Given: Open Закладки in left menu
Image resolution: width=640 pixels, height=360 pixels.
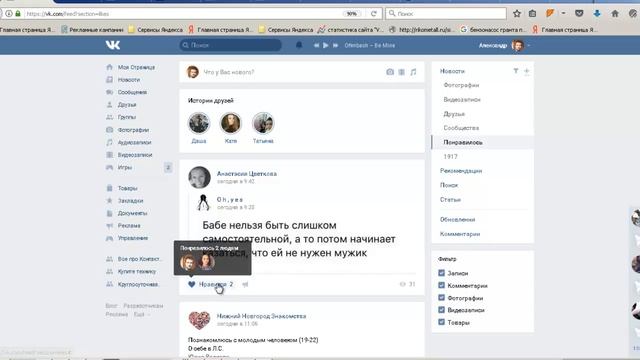Looking at the screenshot, I should tap(130, 201).
